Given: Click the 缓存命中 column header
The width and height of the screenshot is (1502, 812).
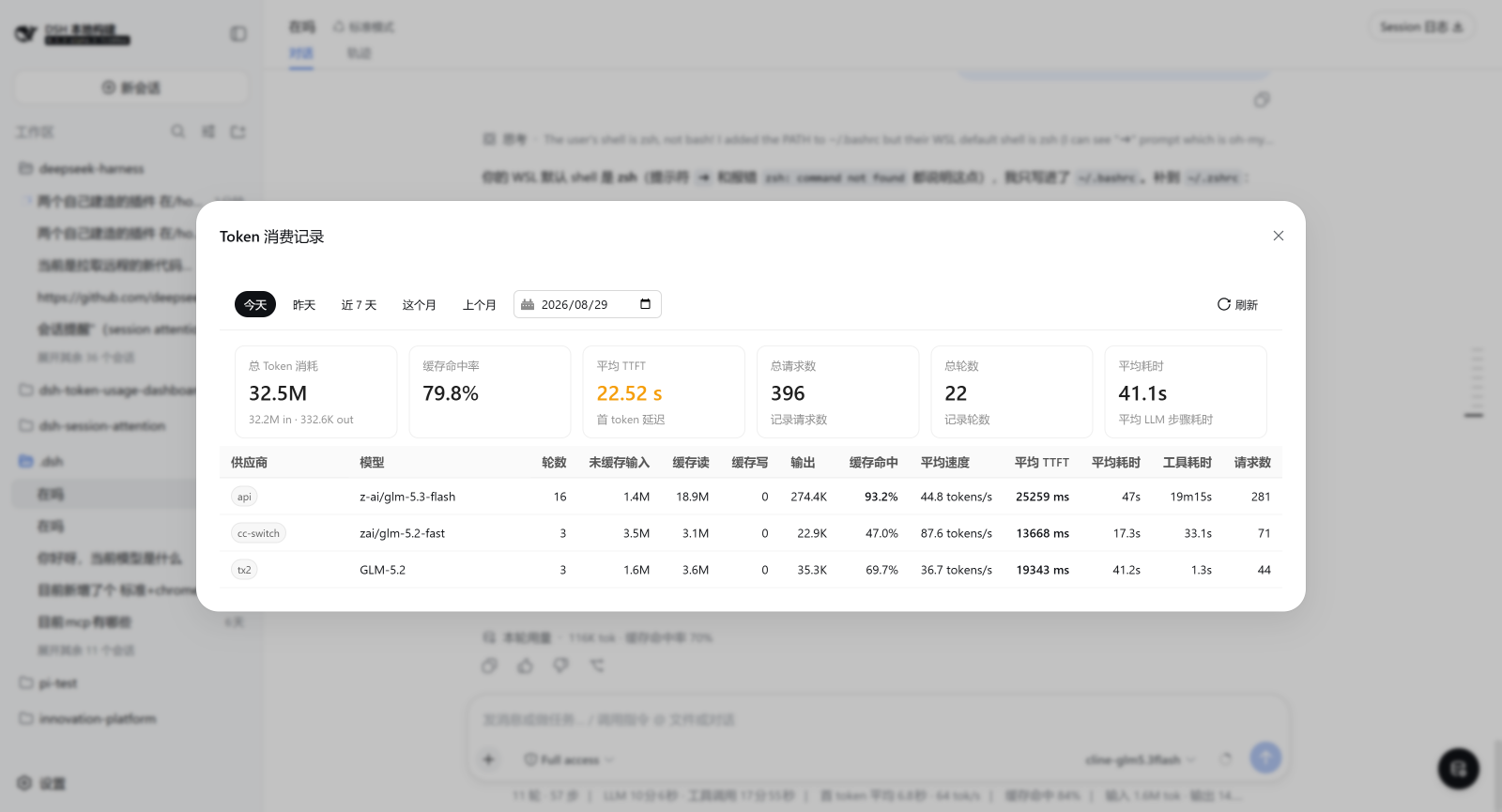Looking at the screenshot, I should pyautogui.click(x=873, y=463).
